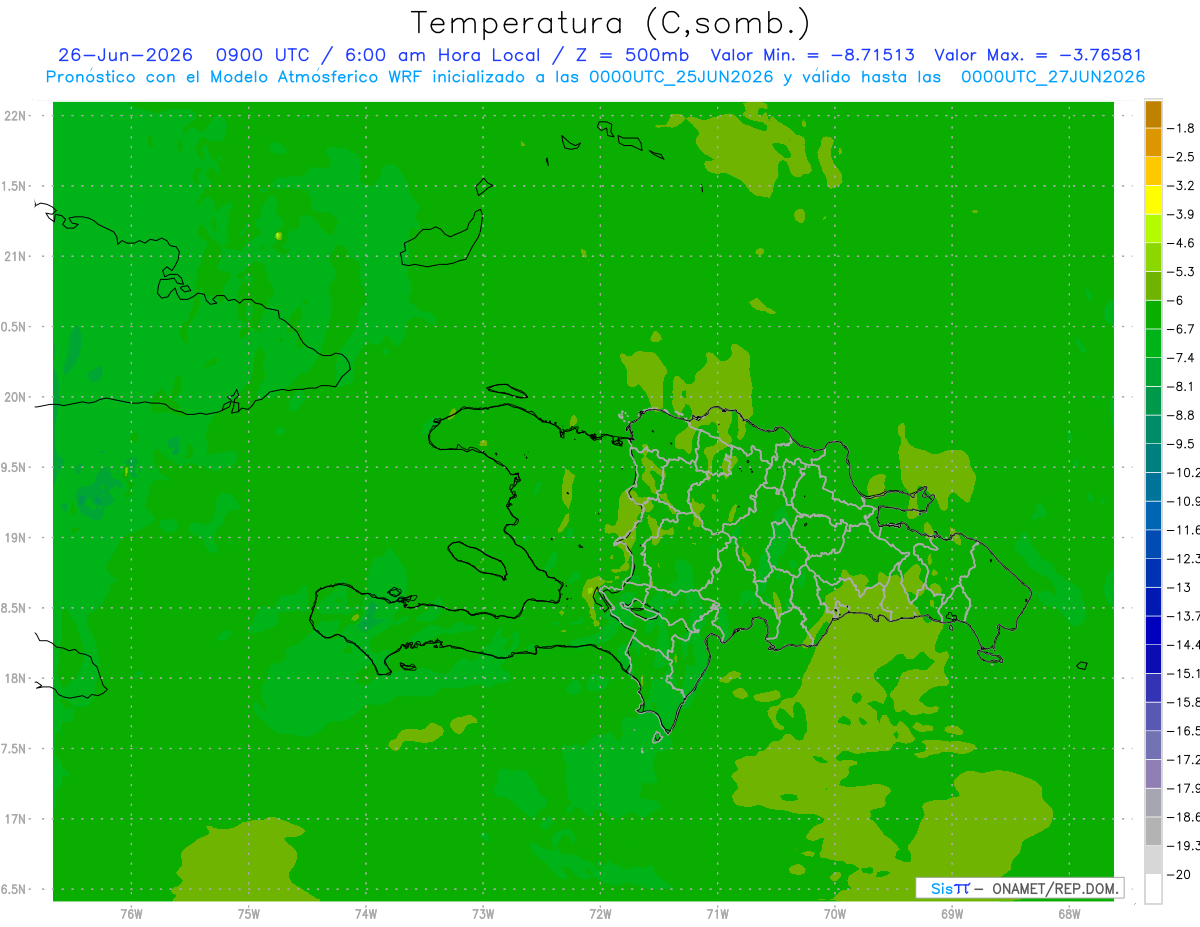Click the lime swatch between -3.9 and -4.6
This screenshot has height=927, width=1200.
point(1154,229)
